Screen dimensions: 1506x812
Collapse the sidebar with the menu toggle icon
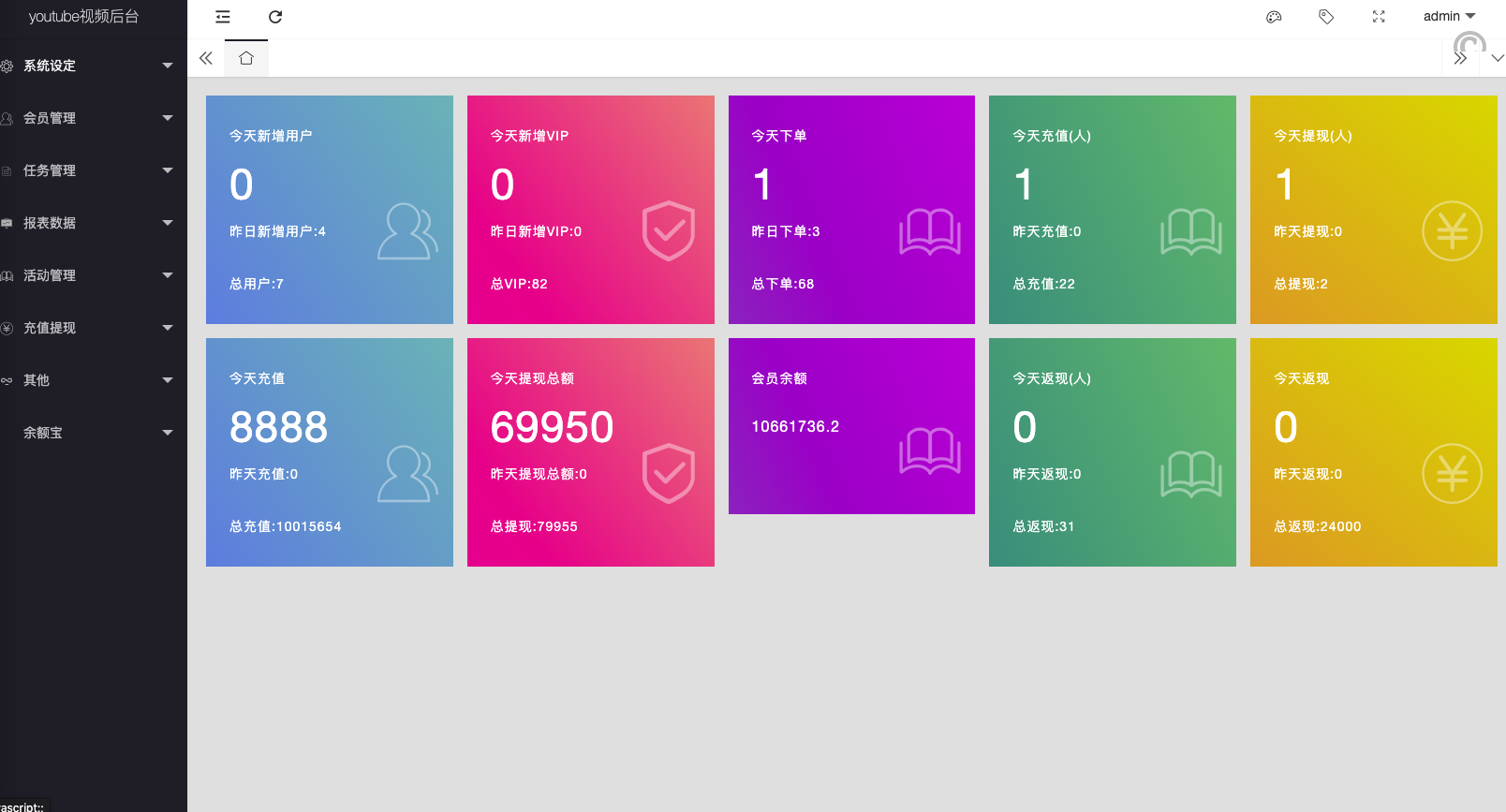pyautogui.click(x=223, y=17)
